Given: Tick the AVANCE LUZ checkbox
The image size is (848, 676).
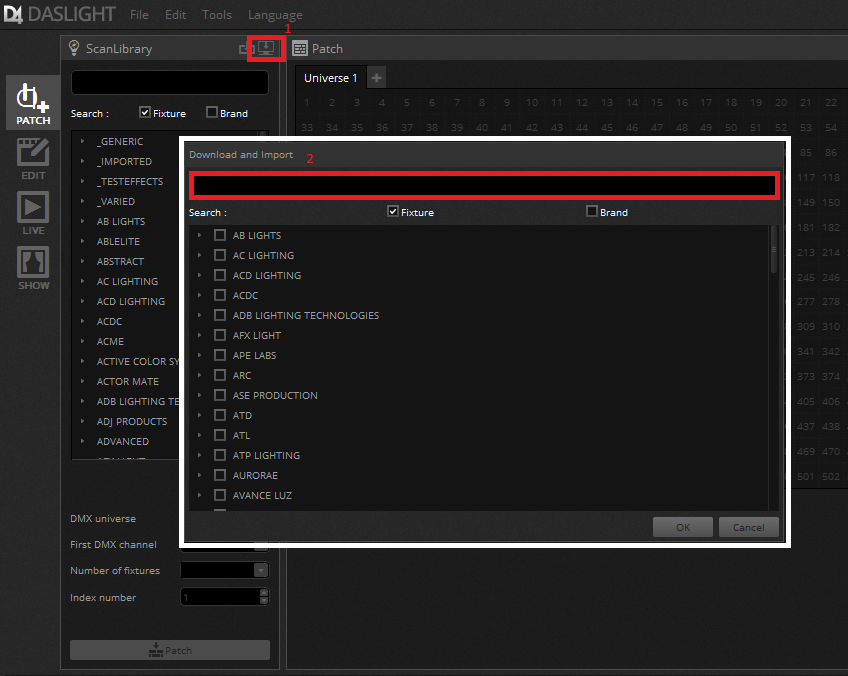Looking at the screenshot, I should pyautogui.click(x=220, y=495).
